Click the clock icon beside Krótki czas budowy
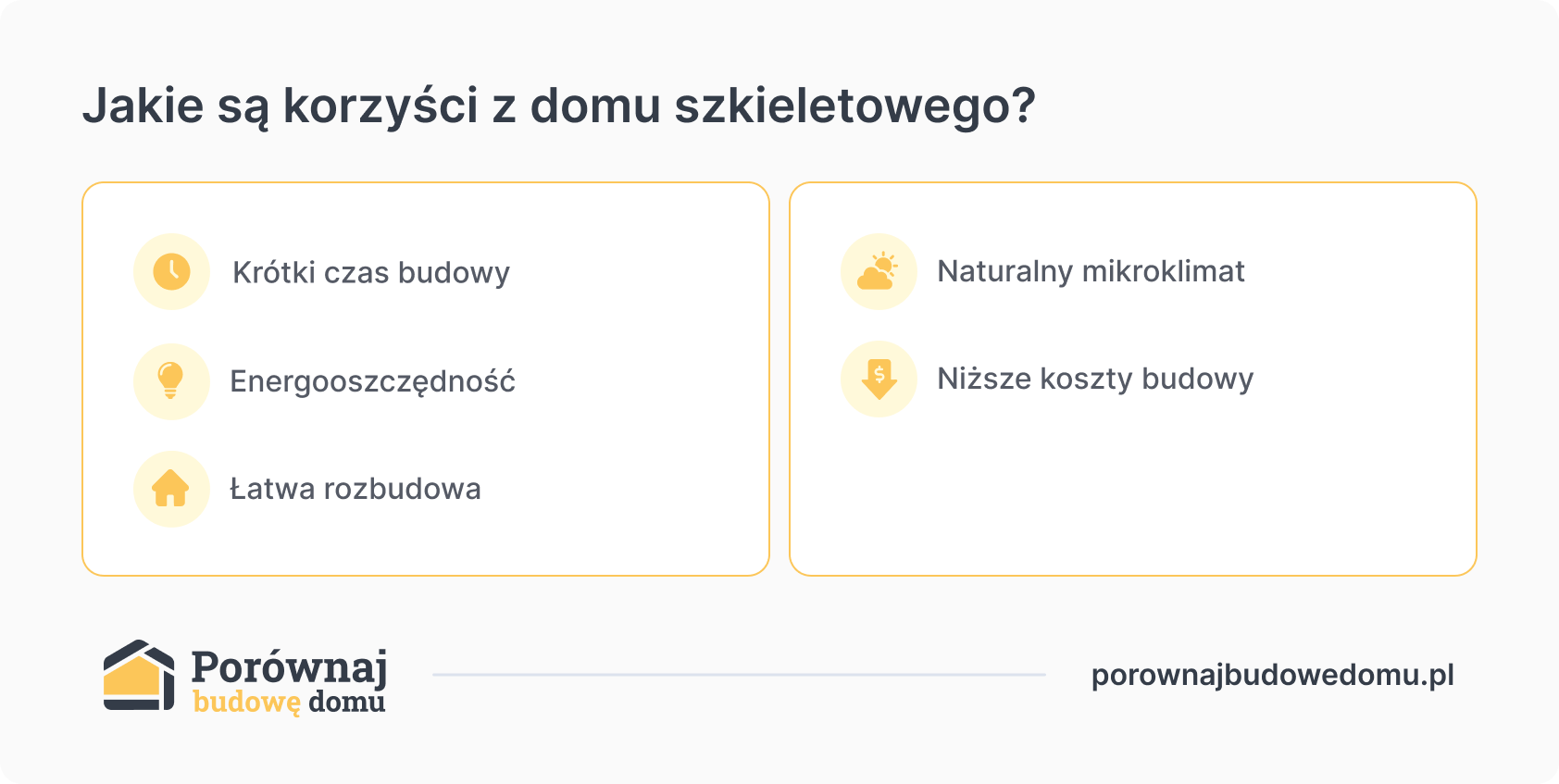The height and width of the screenshot is (784, 1559). point(171,271)
